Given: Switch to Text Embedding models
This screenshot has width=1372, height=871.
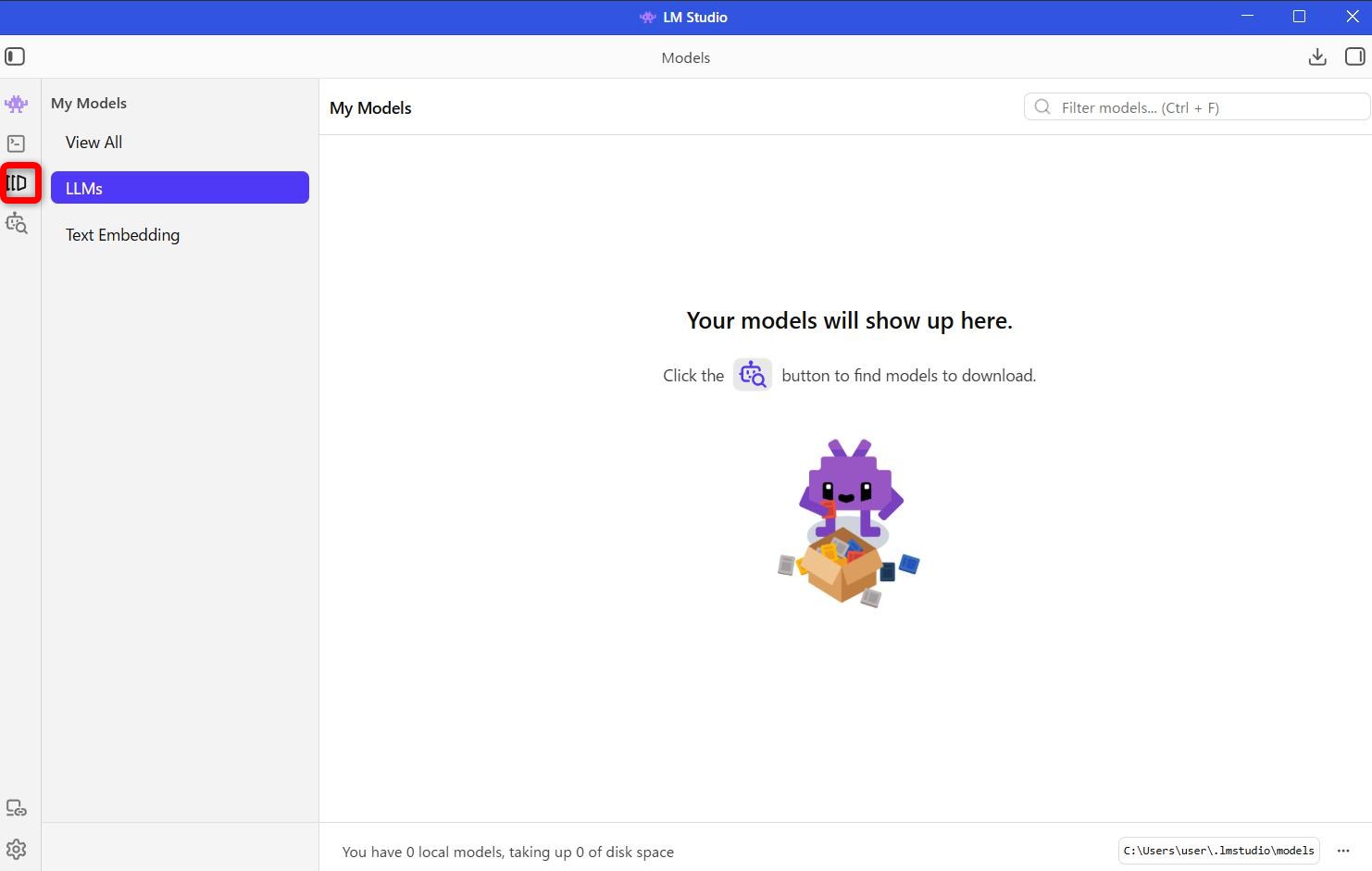Looking at the screenshot, I should 122,235.
